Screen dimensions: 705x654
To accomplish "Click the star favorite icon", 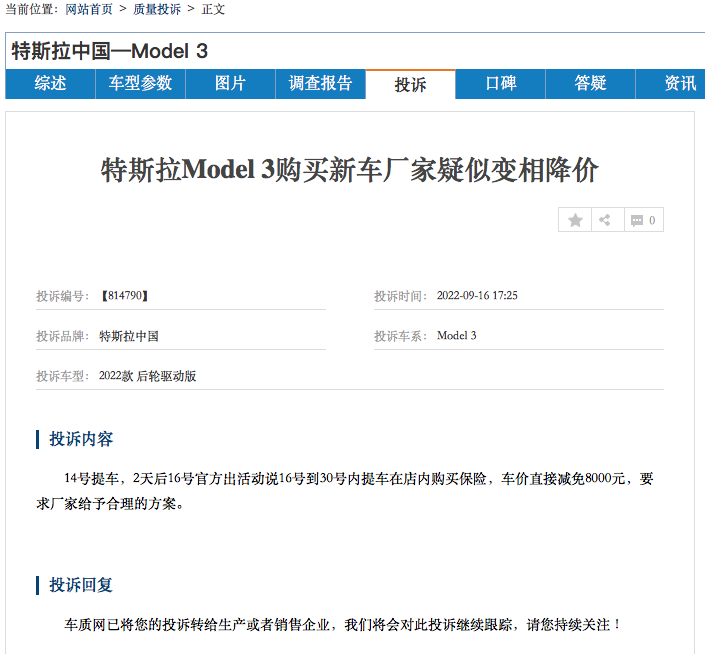I will (575, 220).
